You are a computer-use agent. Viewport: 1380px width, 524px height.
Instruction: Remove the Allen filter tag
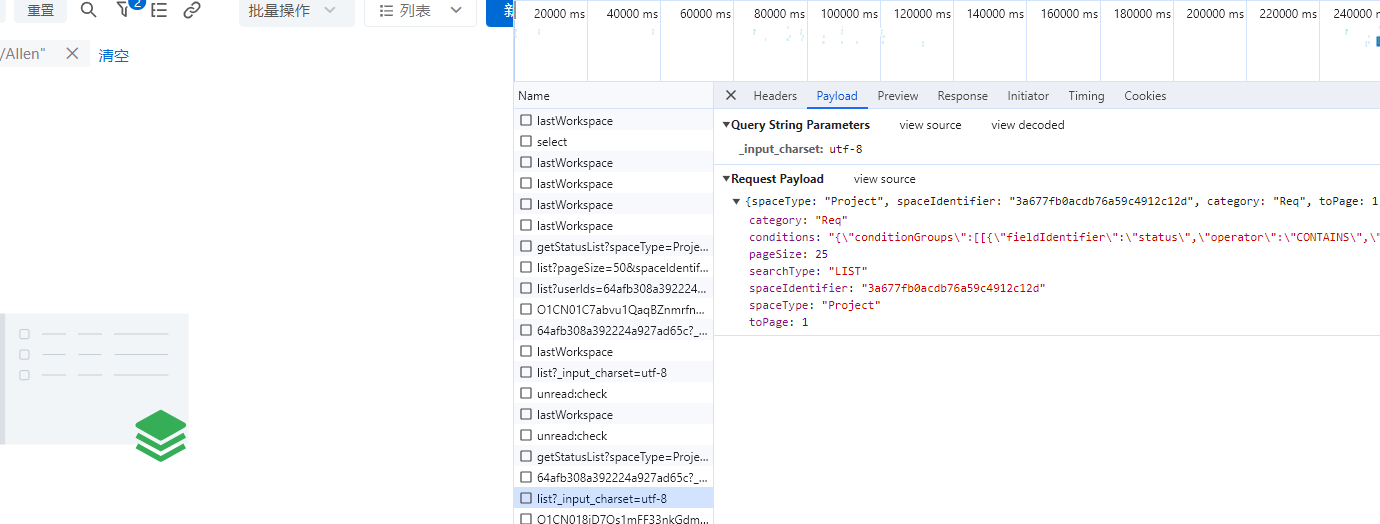click(72, 54)
